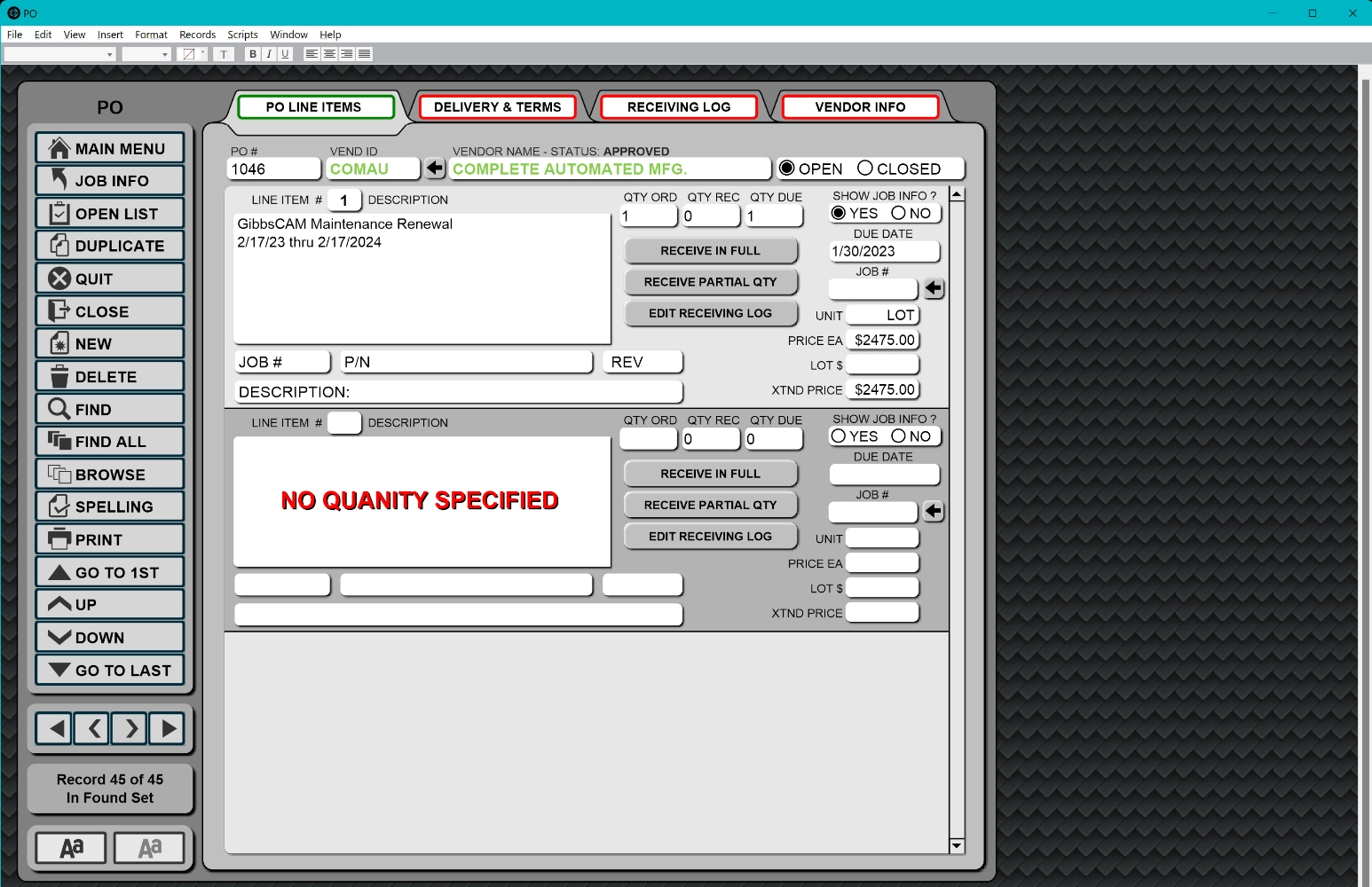The image size is (1372, 887).
Task: Open the font name dropdown in toolbar
Action: coord(110,54)
